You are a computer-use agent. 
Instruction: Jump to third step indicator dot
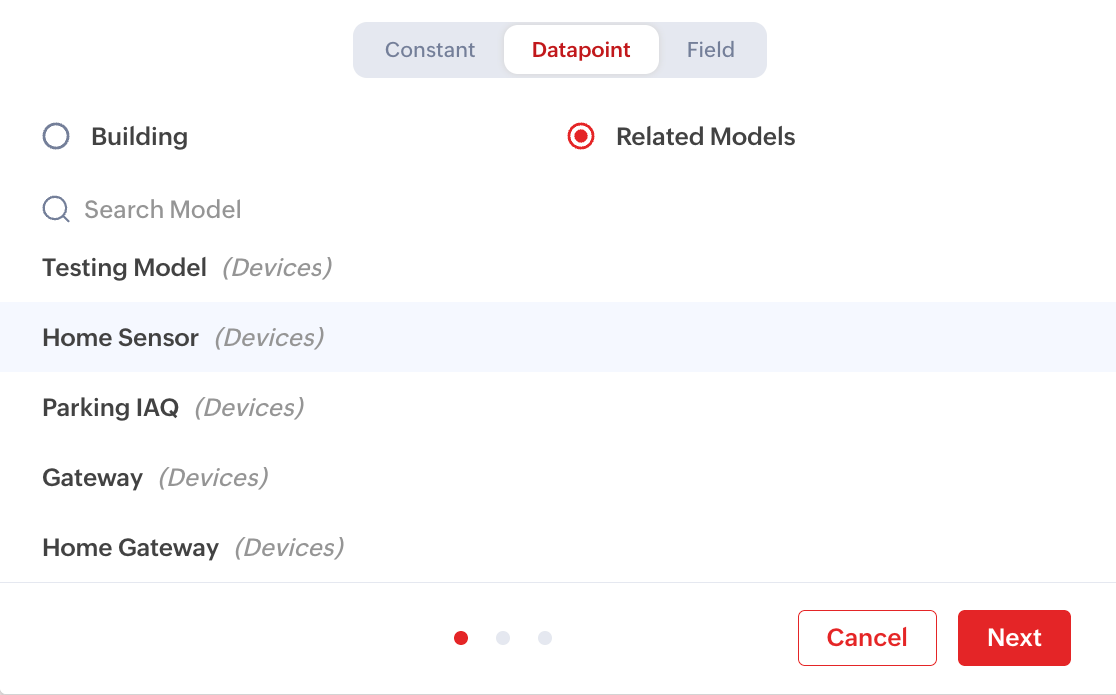pyautogui.click(x=545, y=638)
